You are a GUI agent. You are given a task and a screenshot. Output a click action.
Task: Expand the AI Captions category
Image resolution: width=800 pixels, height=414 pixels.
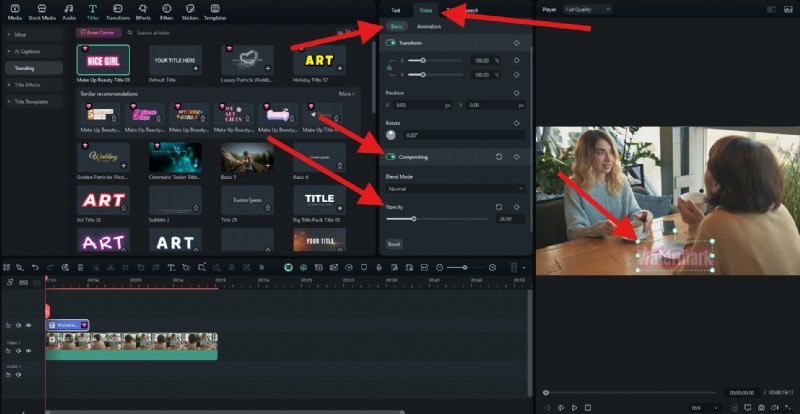pyautogui.click(x=34, y=52)
